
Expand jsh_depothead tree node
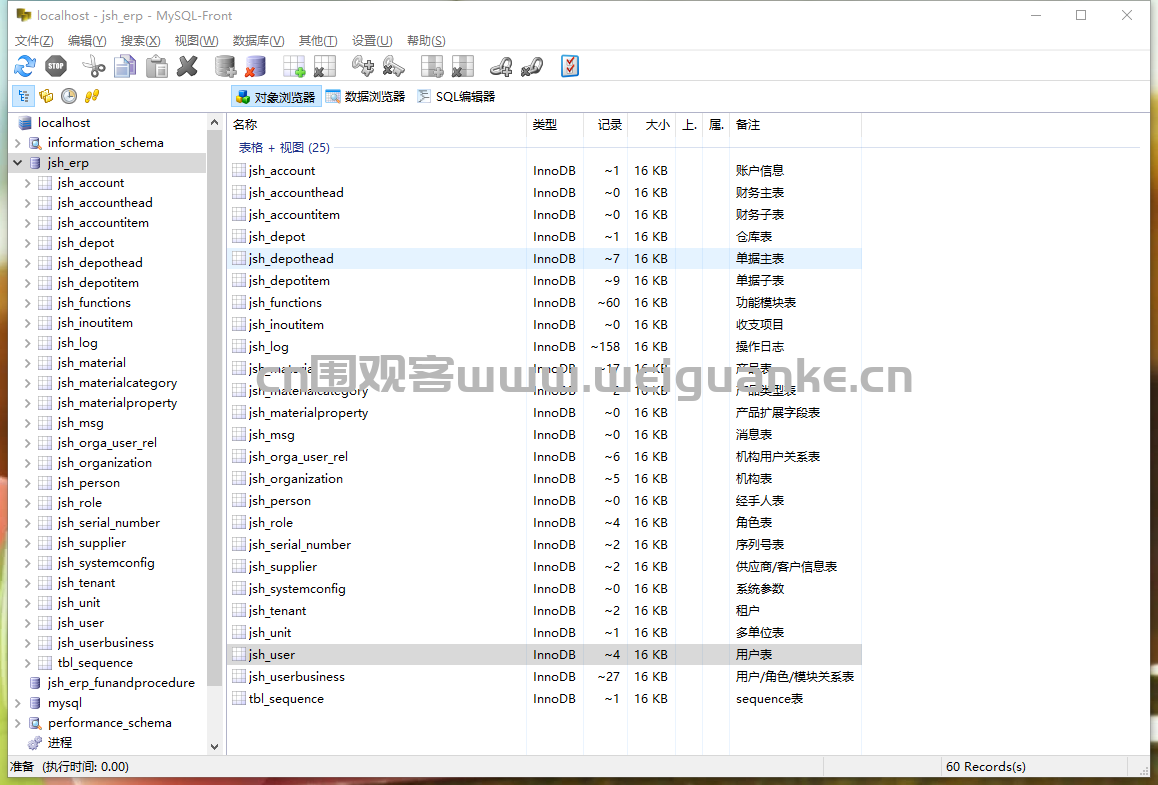(x=27, y=262)
